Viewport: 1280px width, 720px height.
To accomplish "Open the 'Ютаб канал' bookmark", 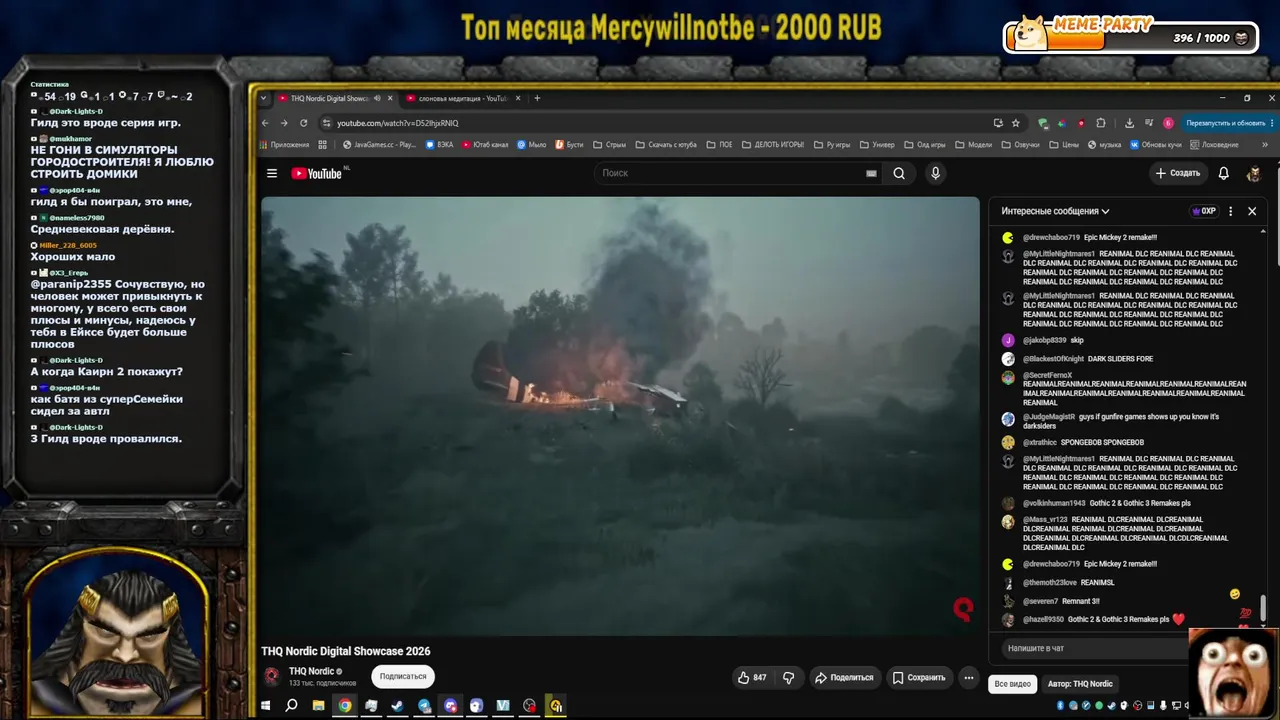I will point(485,145).
